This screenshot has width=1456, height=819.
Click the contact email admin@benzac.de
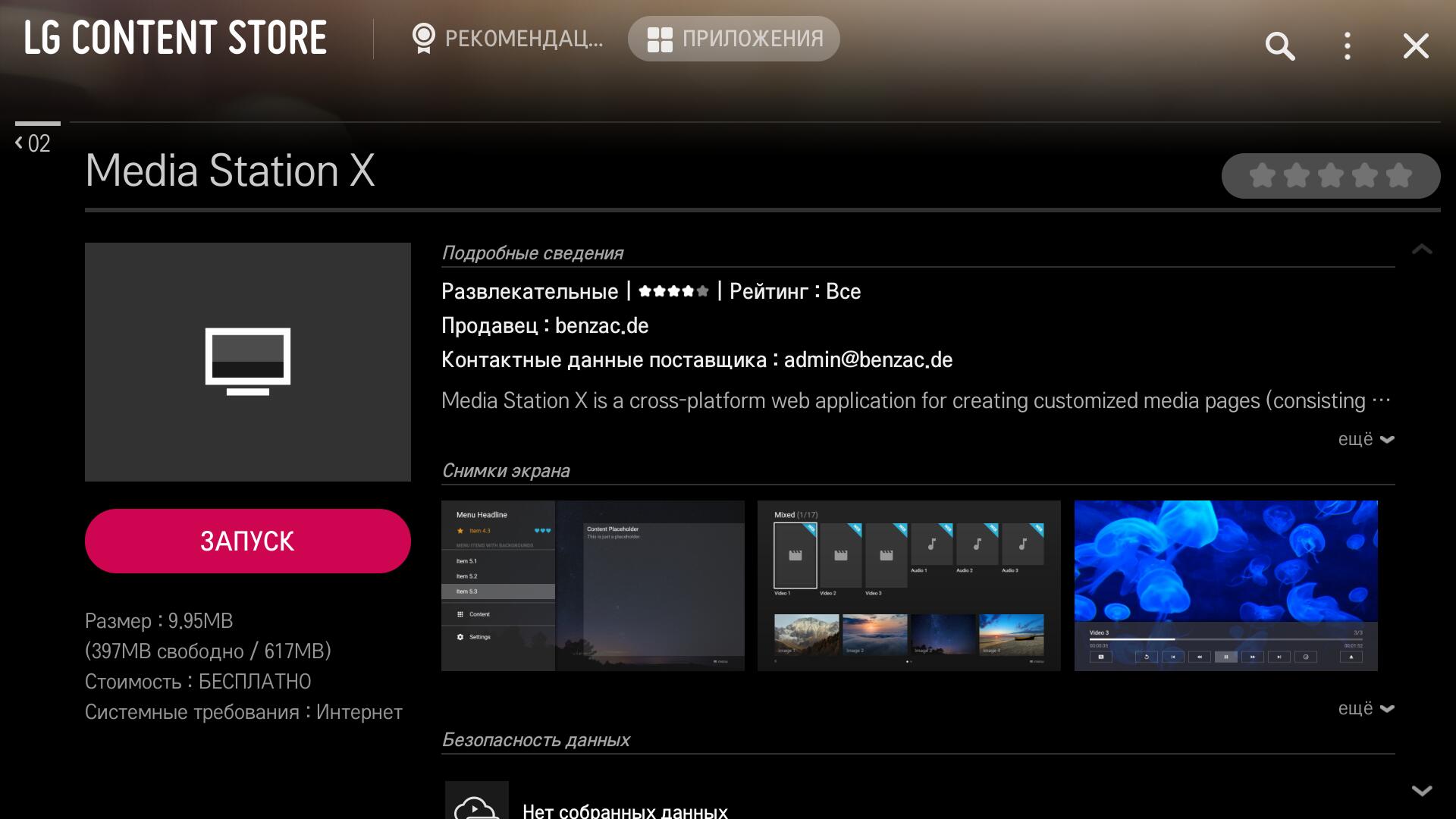pyautogui.click(x=868, y=360)
